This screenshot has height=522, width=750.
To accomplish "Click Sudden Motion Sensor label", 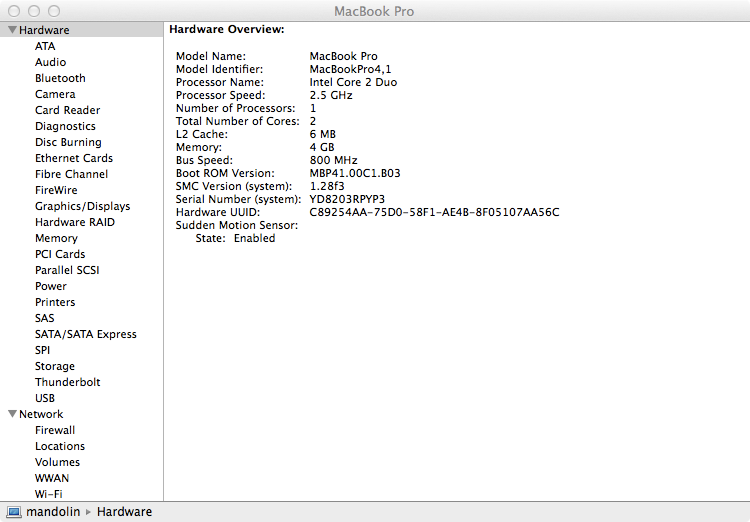I will [x=237, y=225].
